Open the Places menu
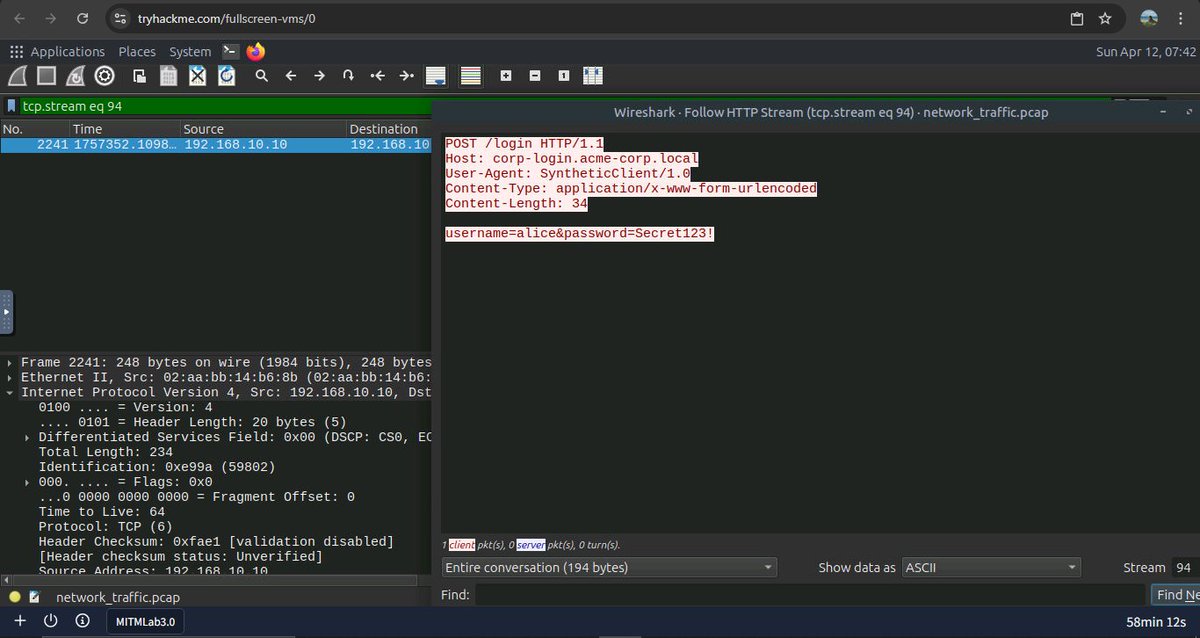The image size is (1200, 638). [x=137, y=51]
